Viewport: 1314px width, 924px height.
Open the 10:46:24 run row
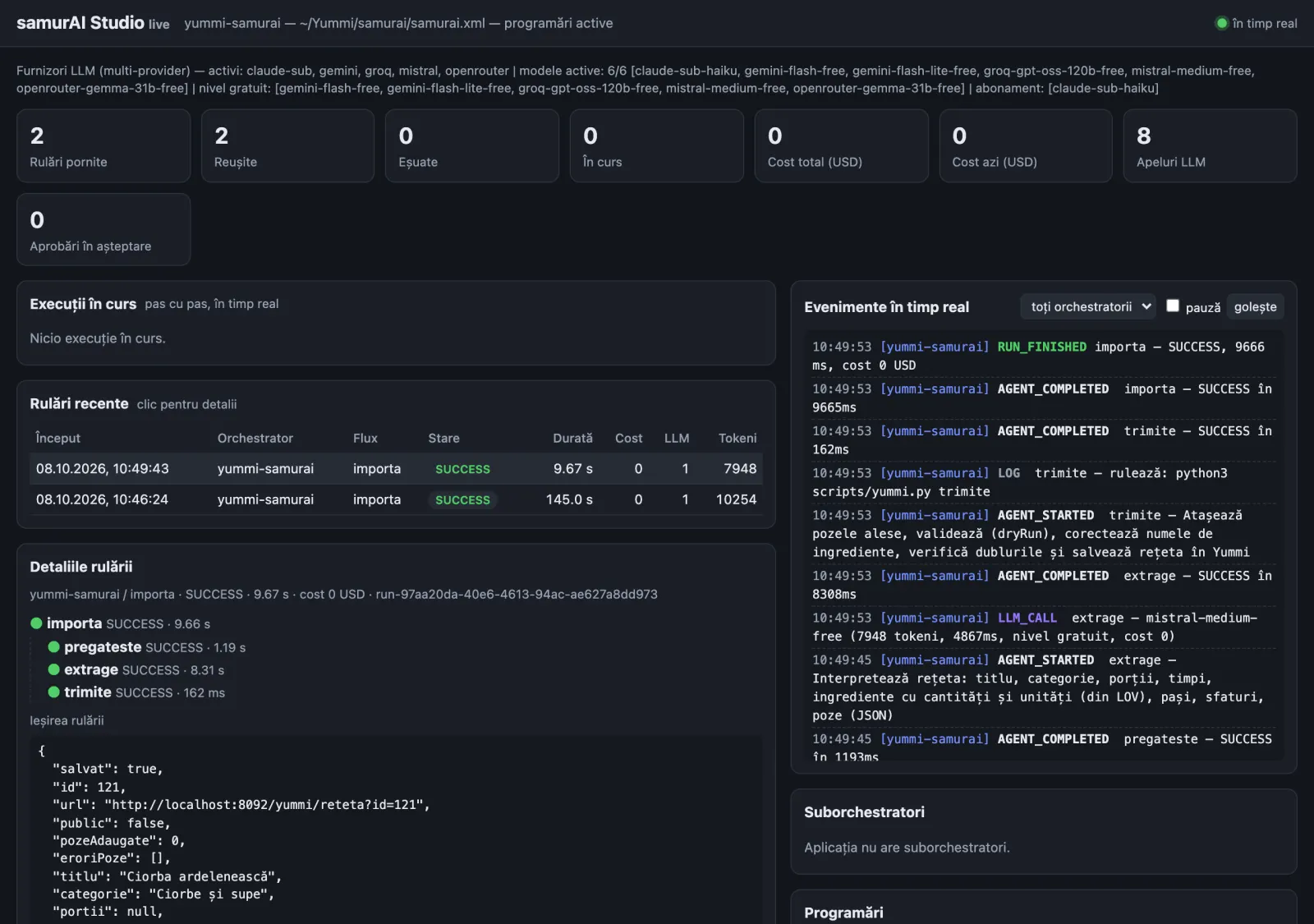pos(396,499)
